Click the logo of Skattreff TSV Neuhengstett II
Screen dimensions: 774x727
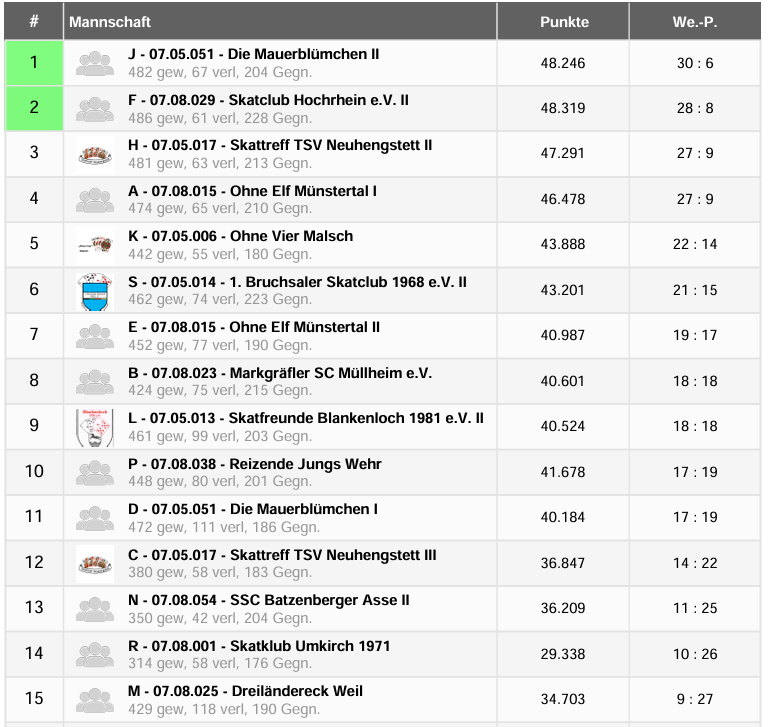click(95, 154)
